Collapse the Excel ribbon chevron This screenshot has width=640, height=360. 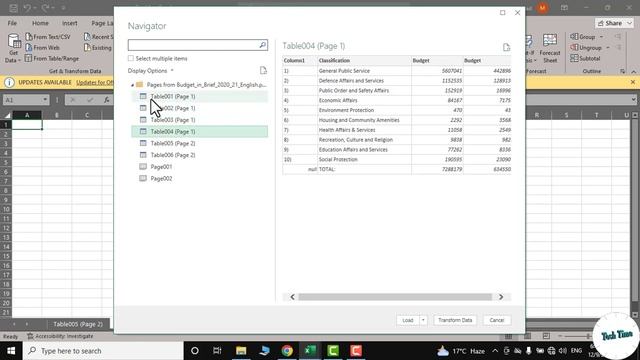coord(633,71)
